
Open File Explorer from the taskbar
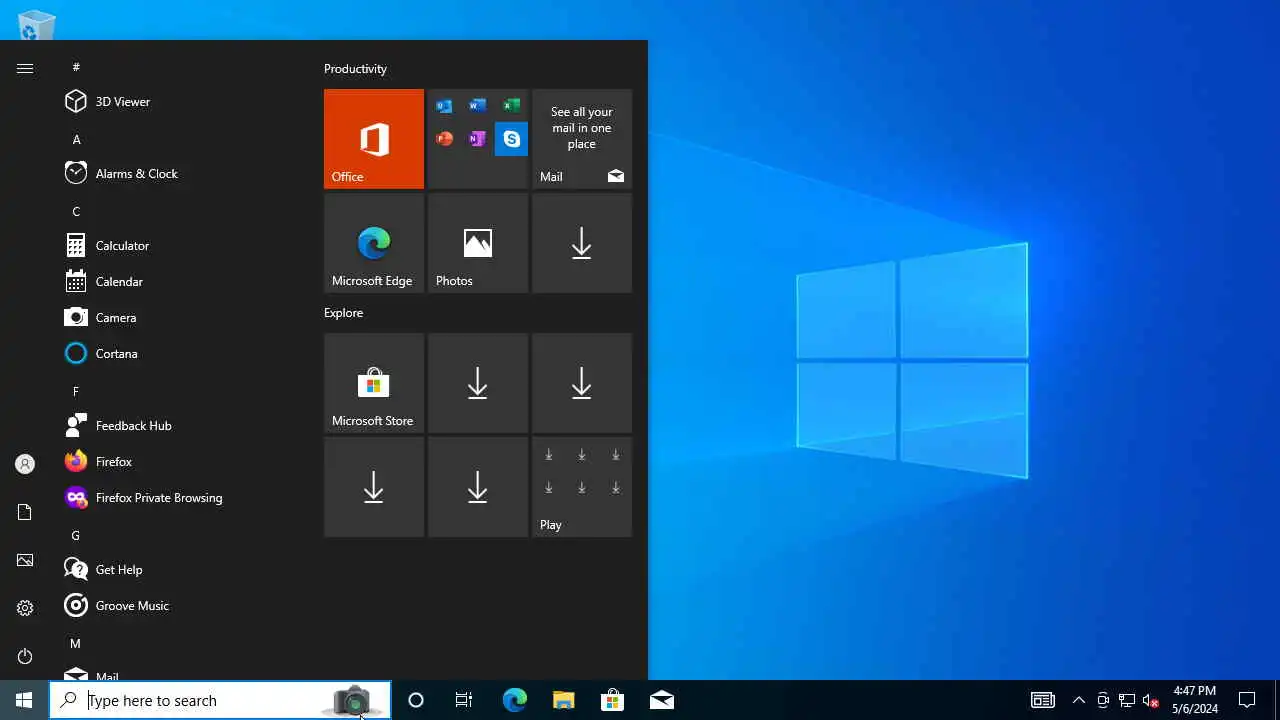click(x=564, y=700)
